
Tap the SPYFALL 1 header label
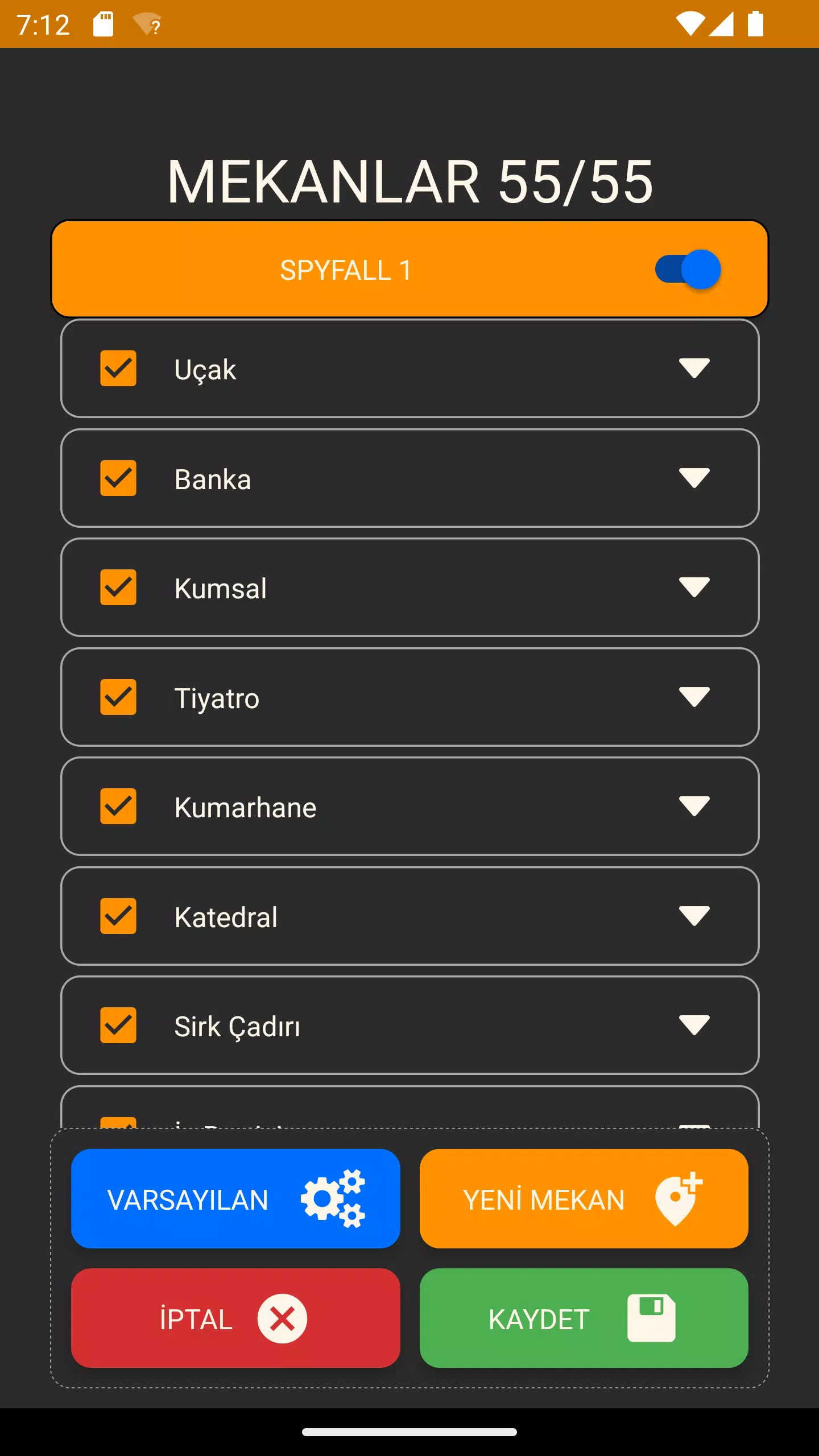[346, 270]
